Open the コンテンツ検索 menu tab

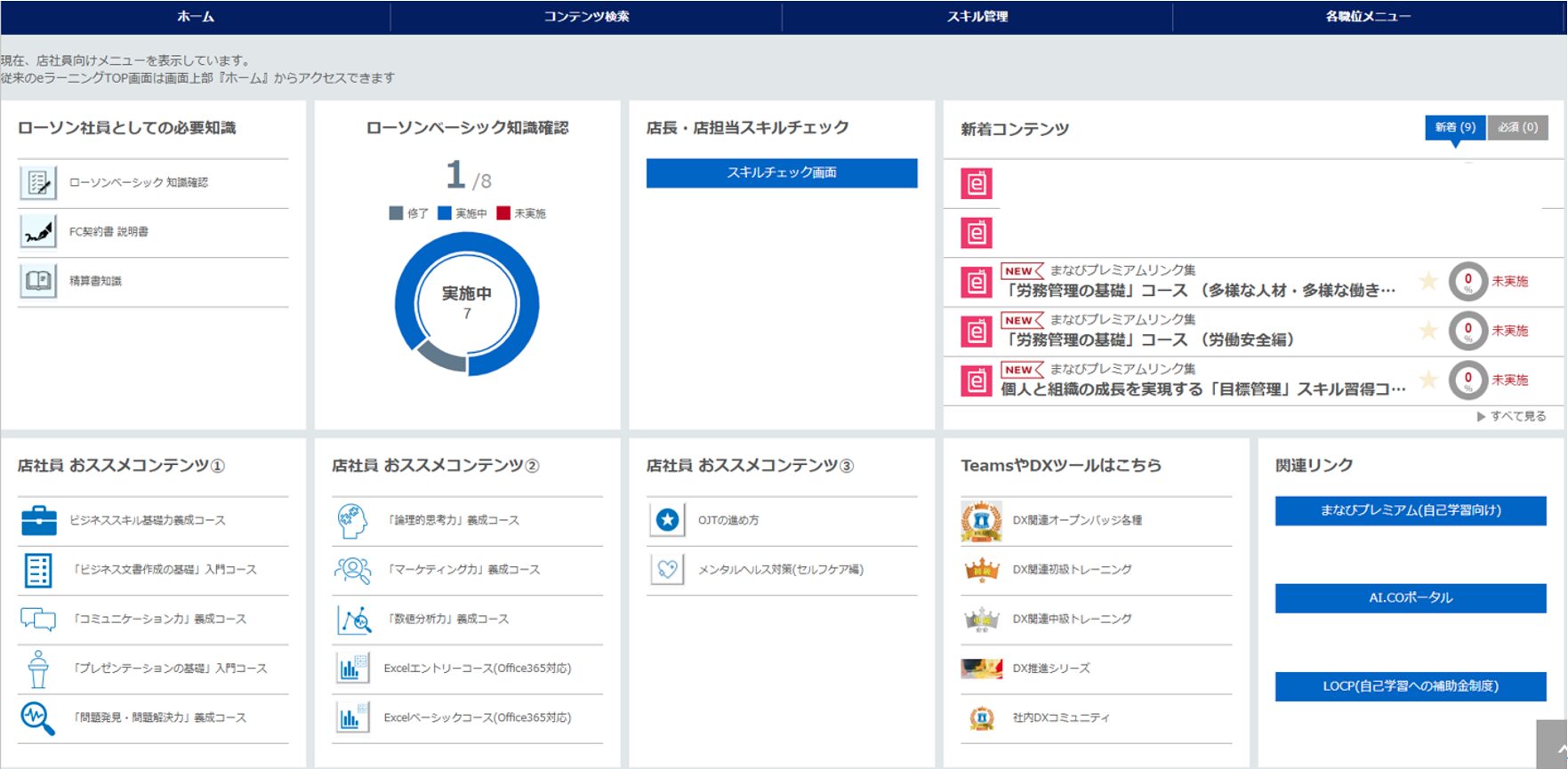tap(586, 17)
